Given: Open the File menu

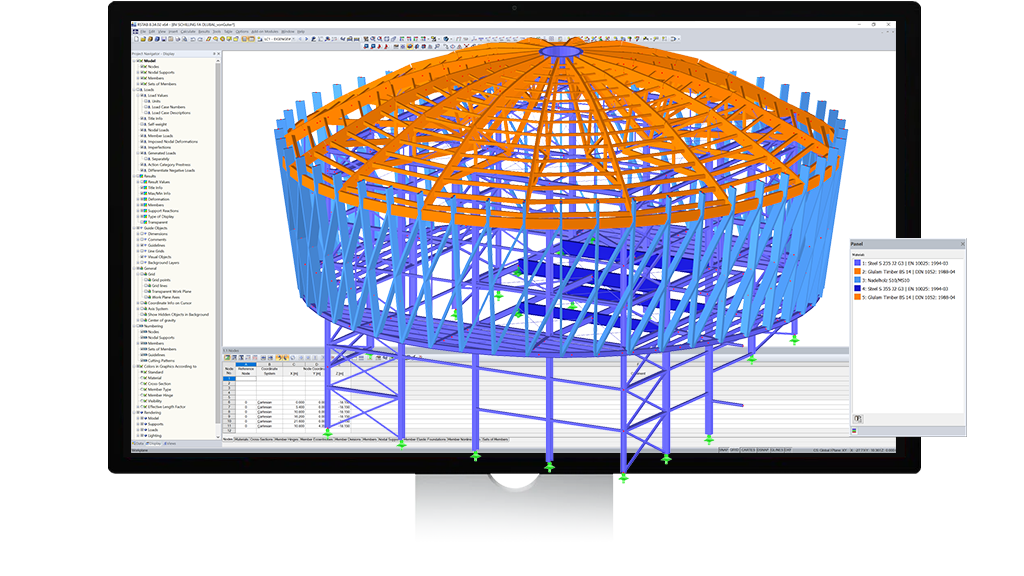Looking at the screenshot, I should click(x=143, y=31).
